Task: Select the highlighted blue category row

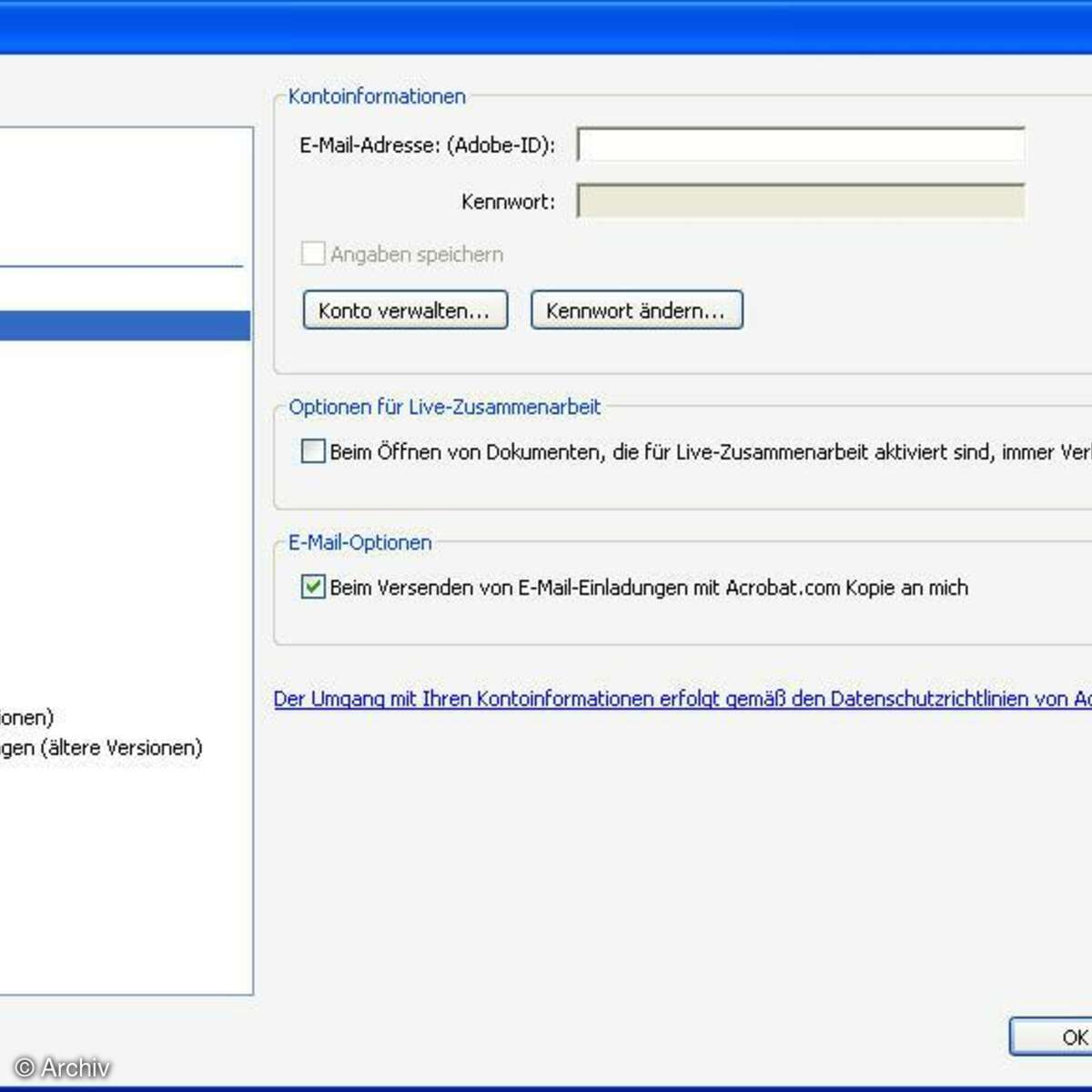Action: [125, 326]
